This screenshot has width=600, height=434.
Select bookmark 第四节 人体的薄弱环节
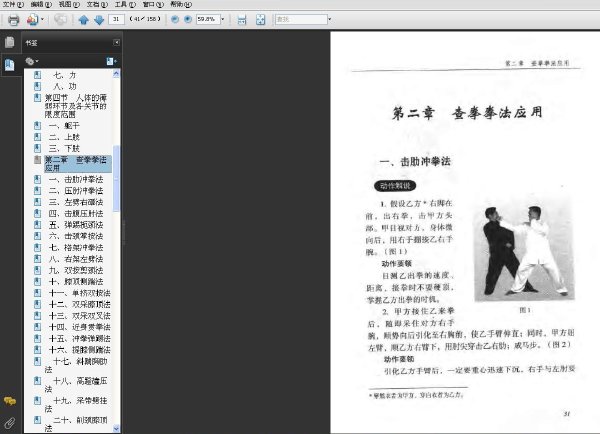coord(76,106)
